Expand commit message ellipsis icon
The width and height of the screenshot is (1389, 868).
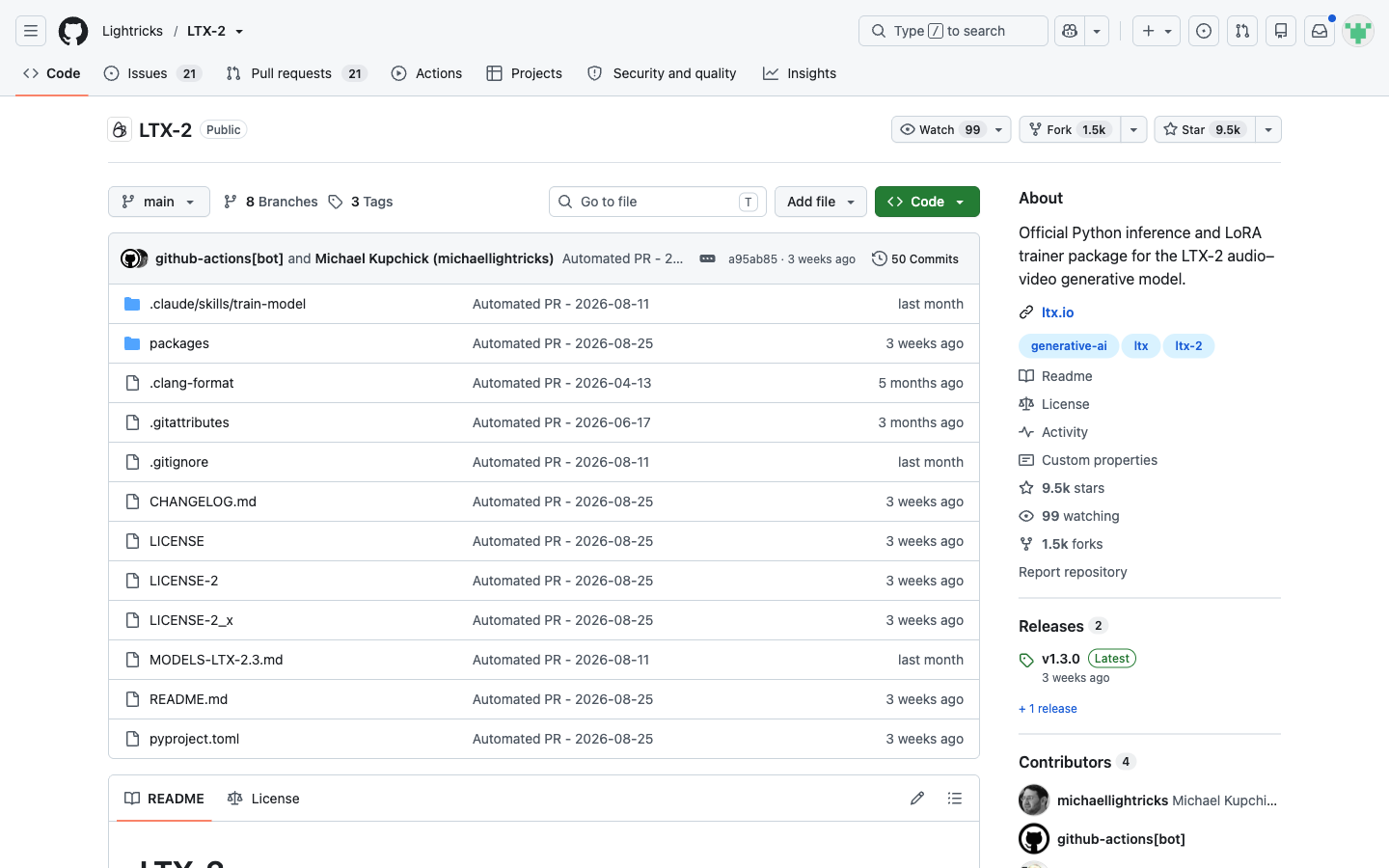[x=707, y=258]
